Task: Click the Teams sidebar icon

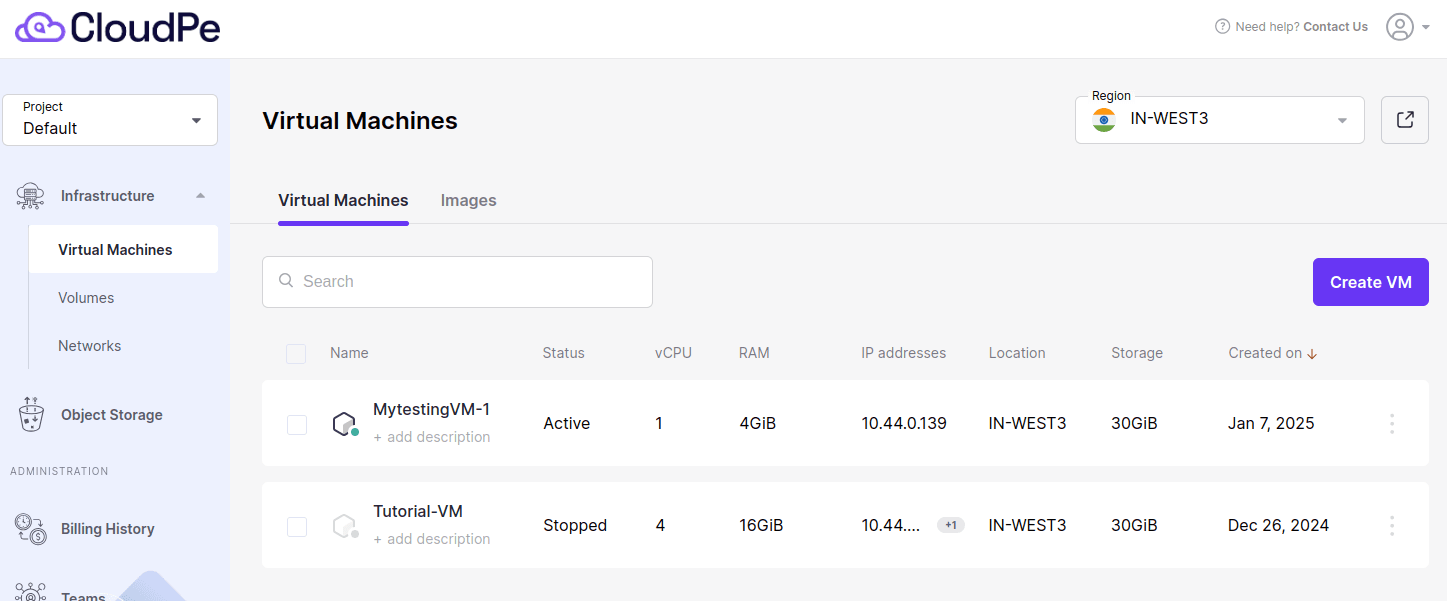Action: point(30,592)
